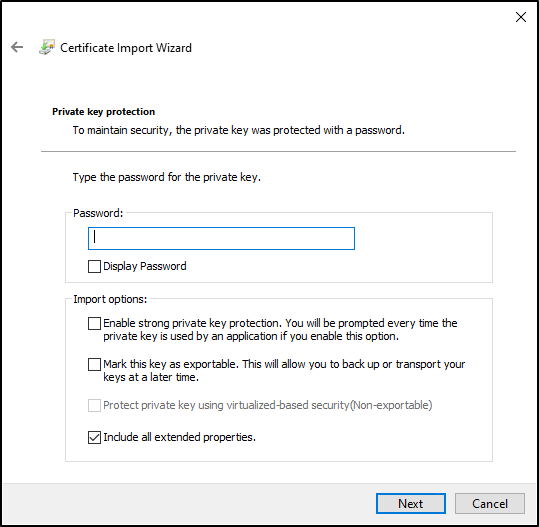Click the Certificate Import Wizard title text

pos(126,48)
